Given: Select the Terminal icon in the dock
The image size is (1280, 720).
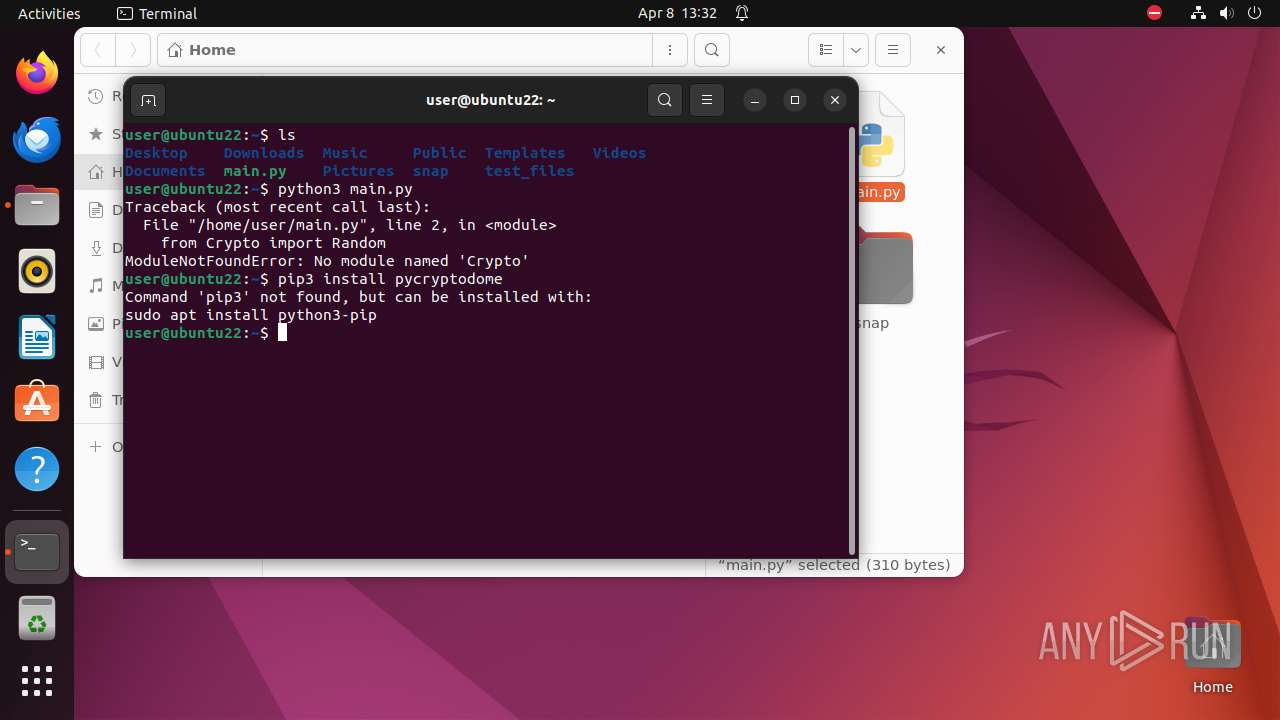Looking at the screenshot, I should (37, 552).
